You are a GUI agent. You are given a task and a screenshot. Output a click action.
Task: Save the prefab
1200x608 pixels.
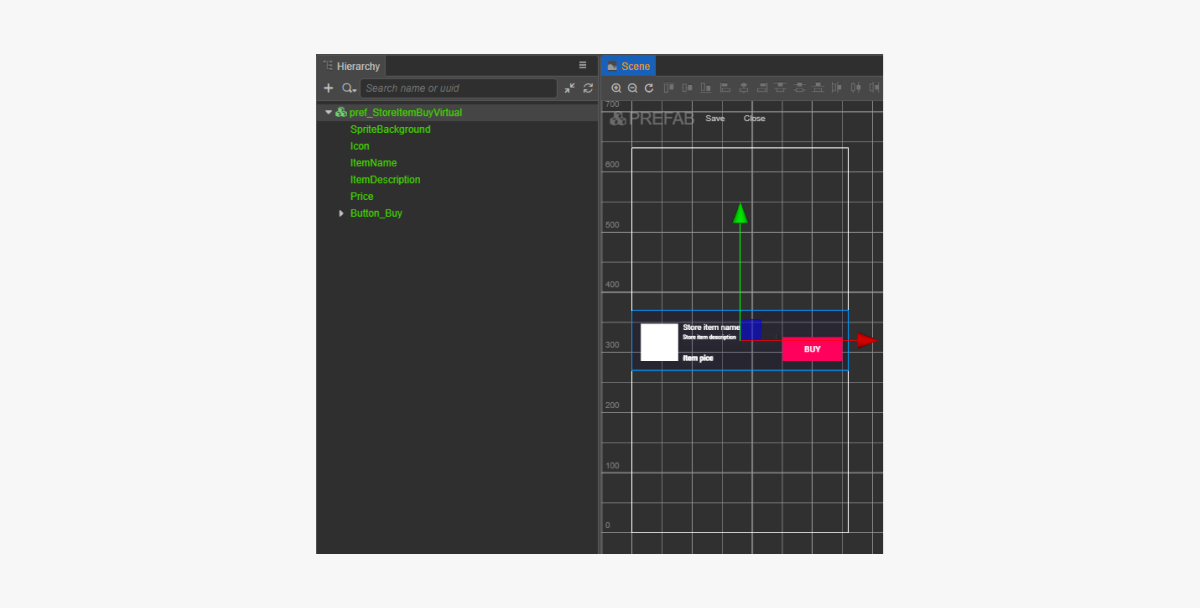(x=715, y=119)
